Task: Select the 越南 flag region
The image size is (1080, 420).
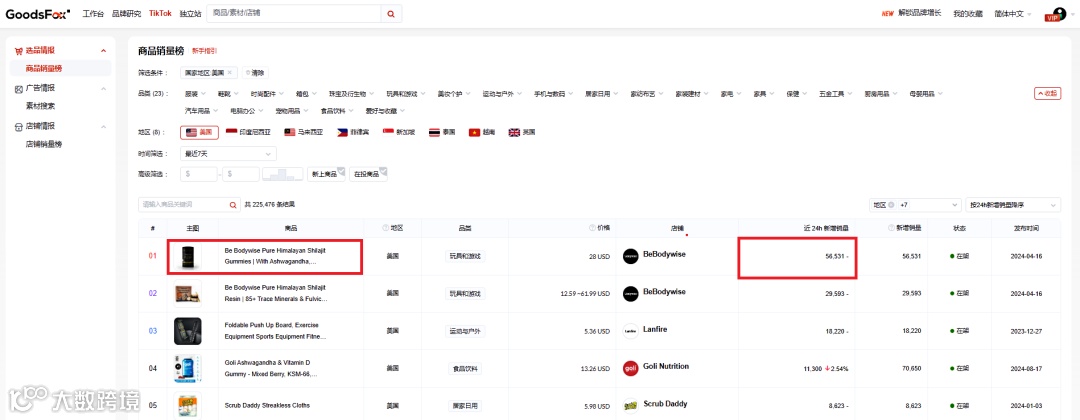Action: [x=484, y=132]
